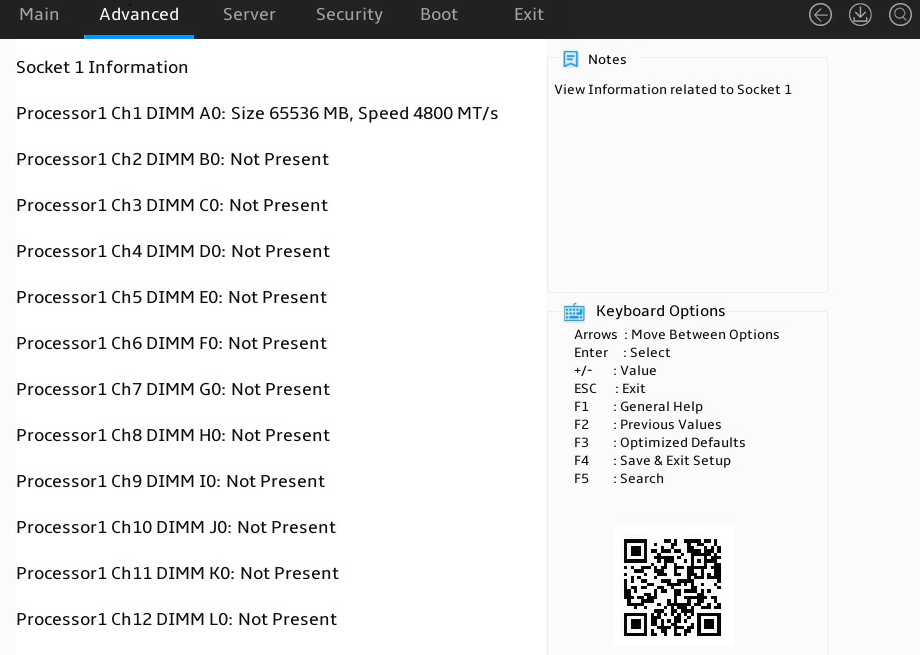Select Processor1 Ch3 DIMM C0 row
The height and width of the screenshot is (655, 920).
(172, 205)
